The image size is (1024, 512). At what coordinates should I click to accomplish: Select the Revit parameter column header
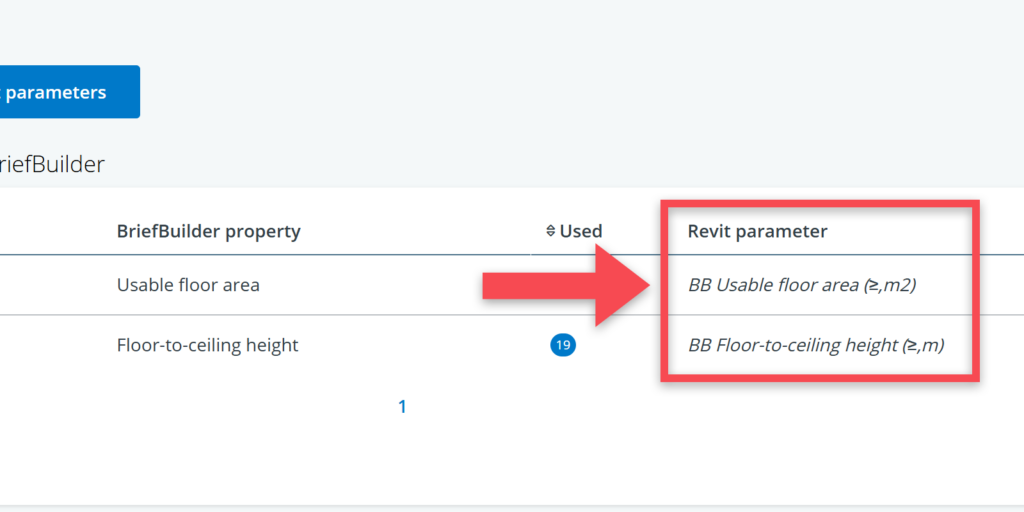point(757,231)
